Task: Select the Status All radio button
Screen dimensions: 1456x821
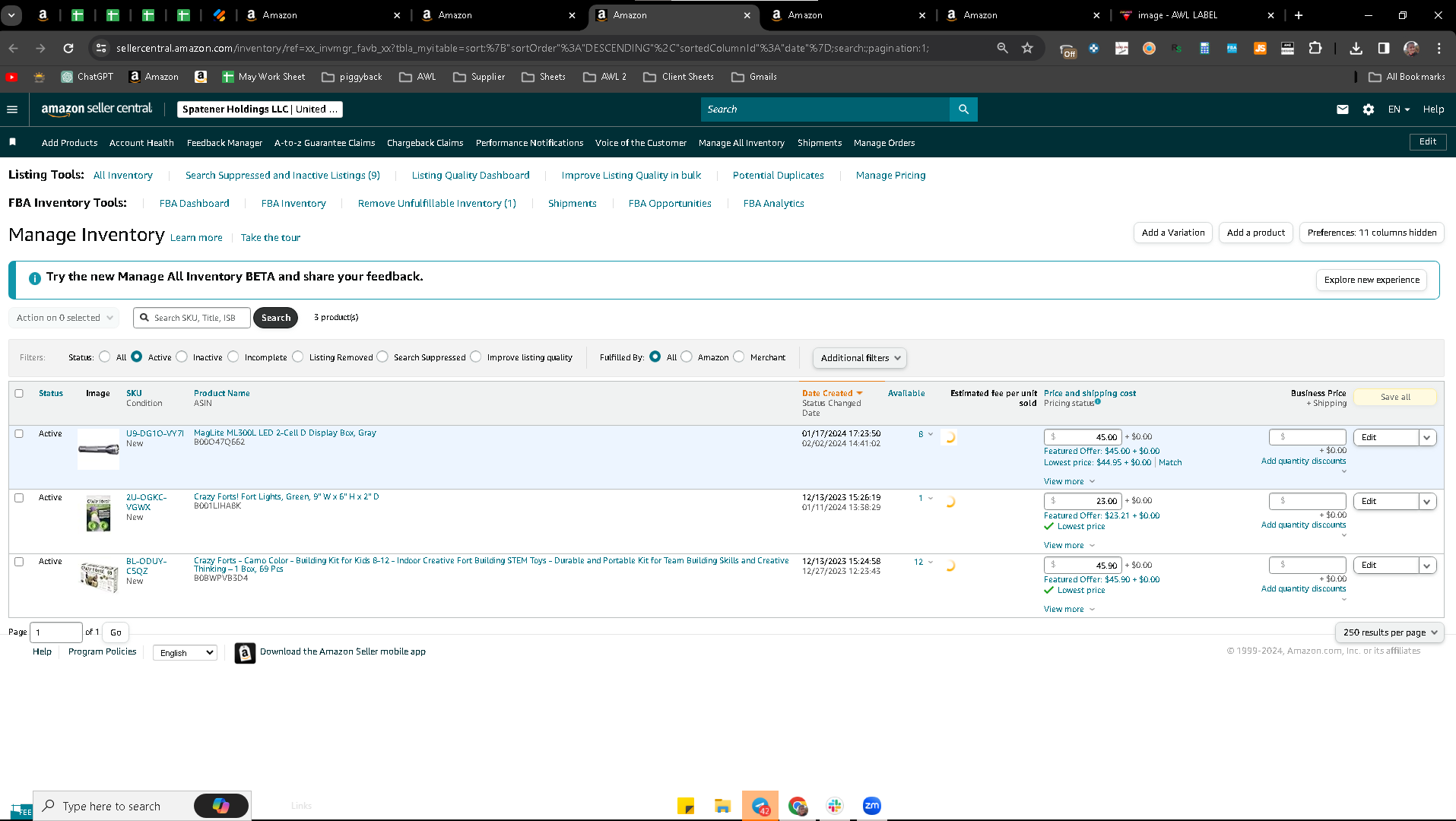Action: pyautogui.click(x=105, y=357)
